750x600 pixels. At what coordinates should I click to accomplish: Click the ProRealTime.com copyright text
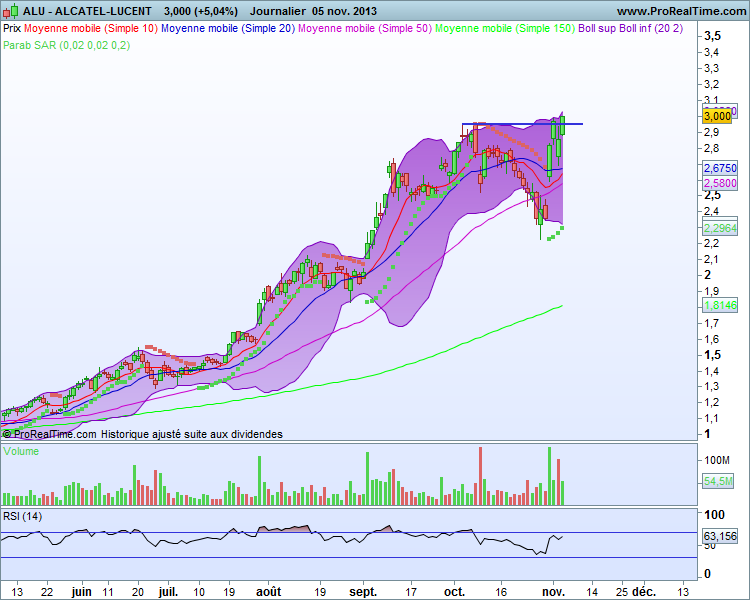point(50,434)
